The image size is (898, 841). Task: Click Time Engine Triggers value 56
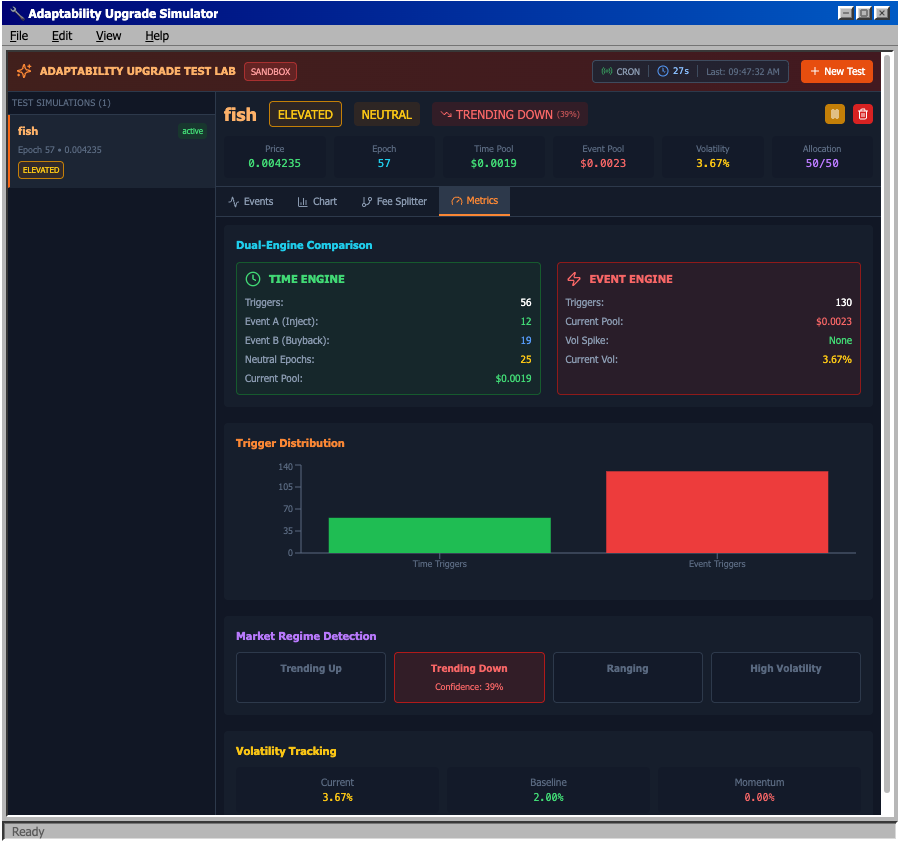526,302
